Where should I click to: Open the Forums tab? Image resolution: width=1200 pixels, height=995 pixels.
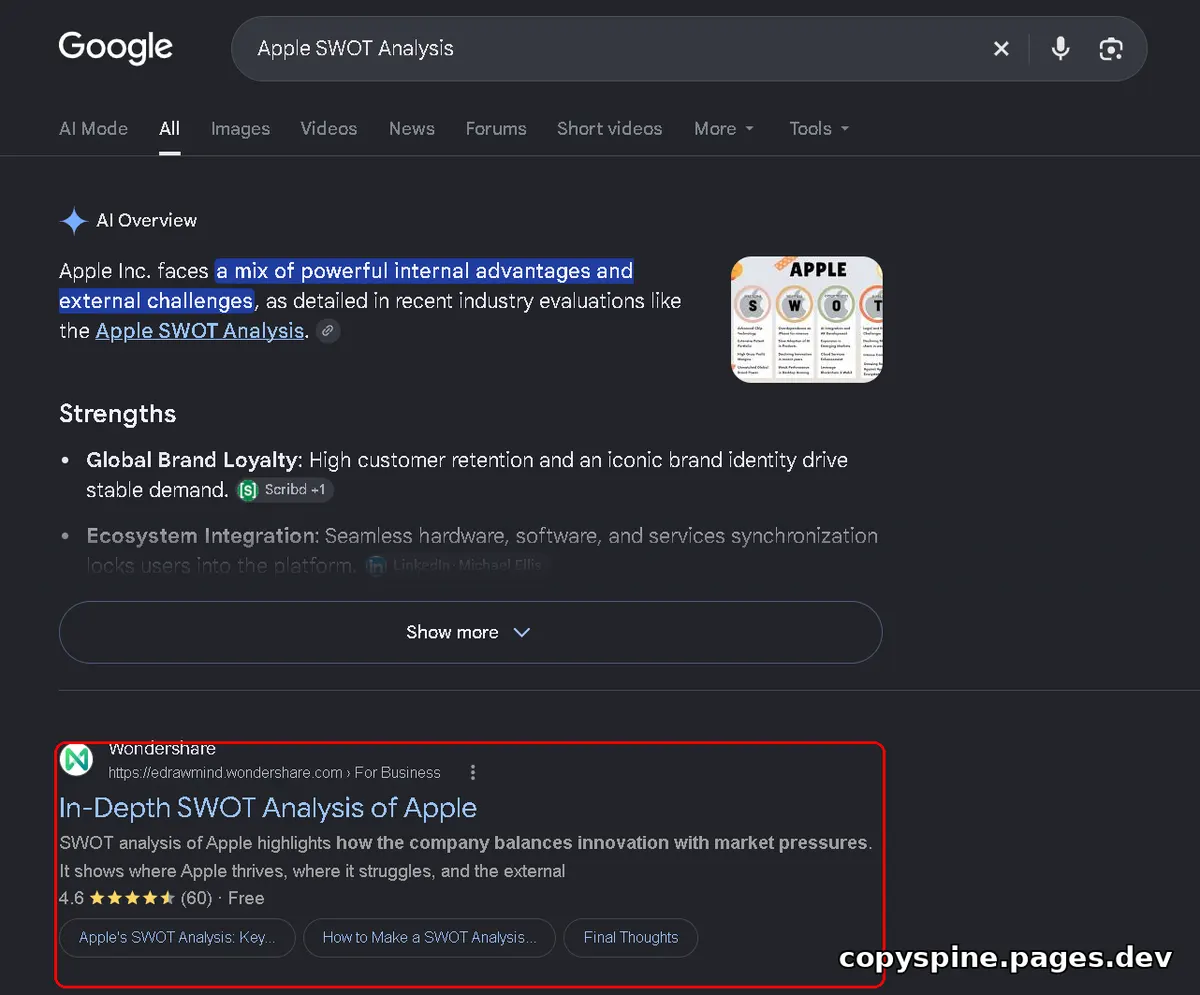click(x=496, y=129)
